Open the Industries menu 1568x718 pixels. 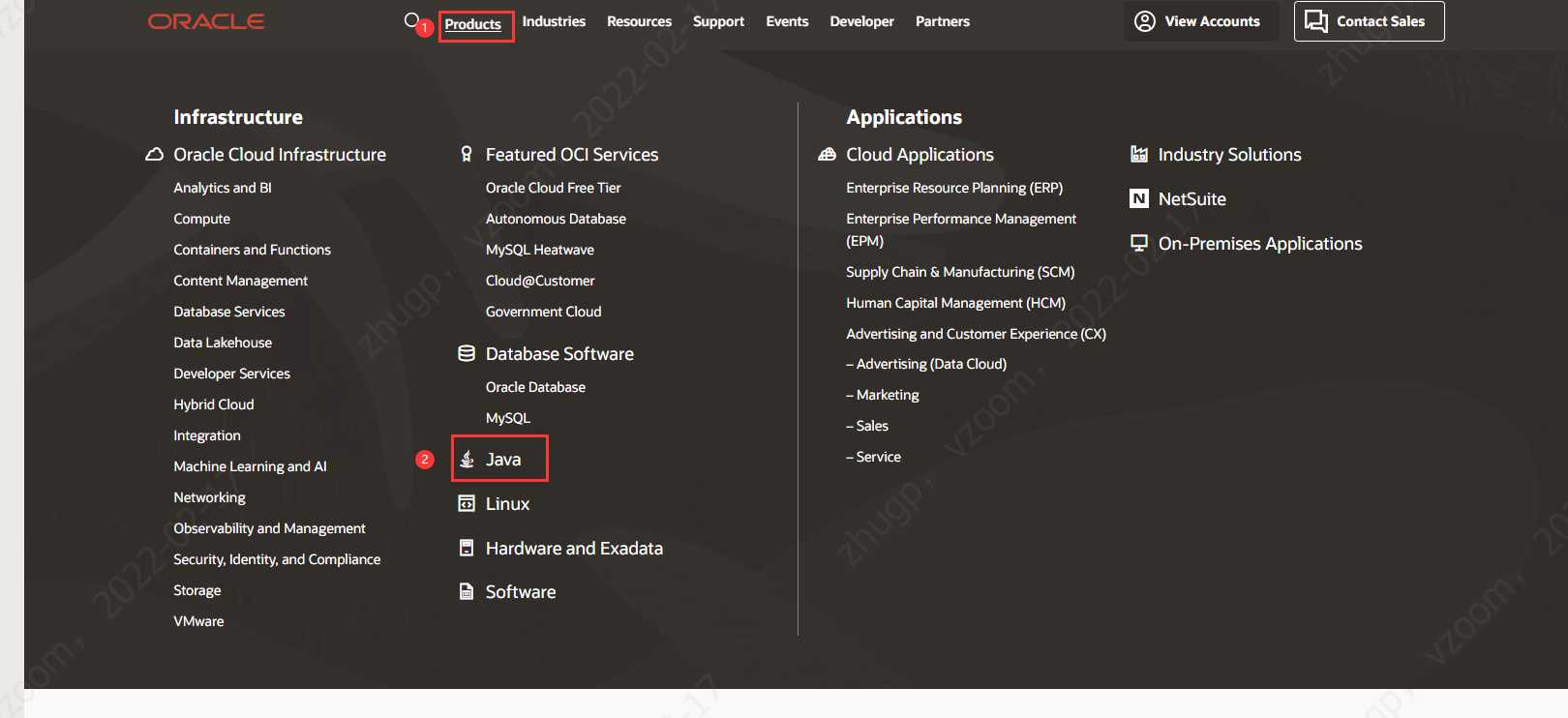click(554, 21)
